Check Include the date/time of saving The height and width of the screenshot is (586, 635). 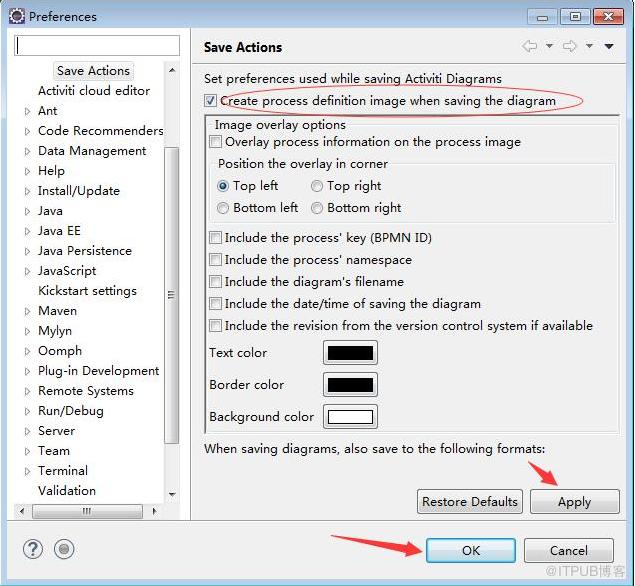215,303
